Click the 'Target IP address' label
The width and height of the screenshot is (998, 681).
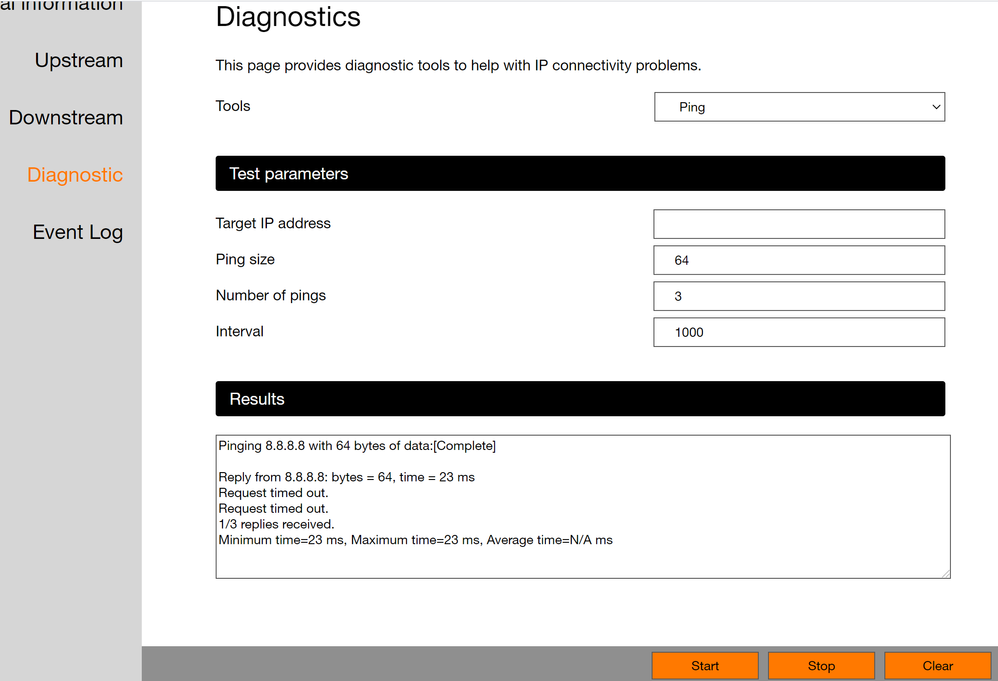coord(273,223)
